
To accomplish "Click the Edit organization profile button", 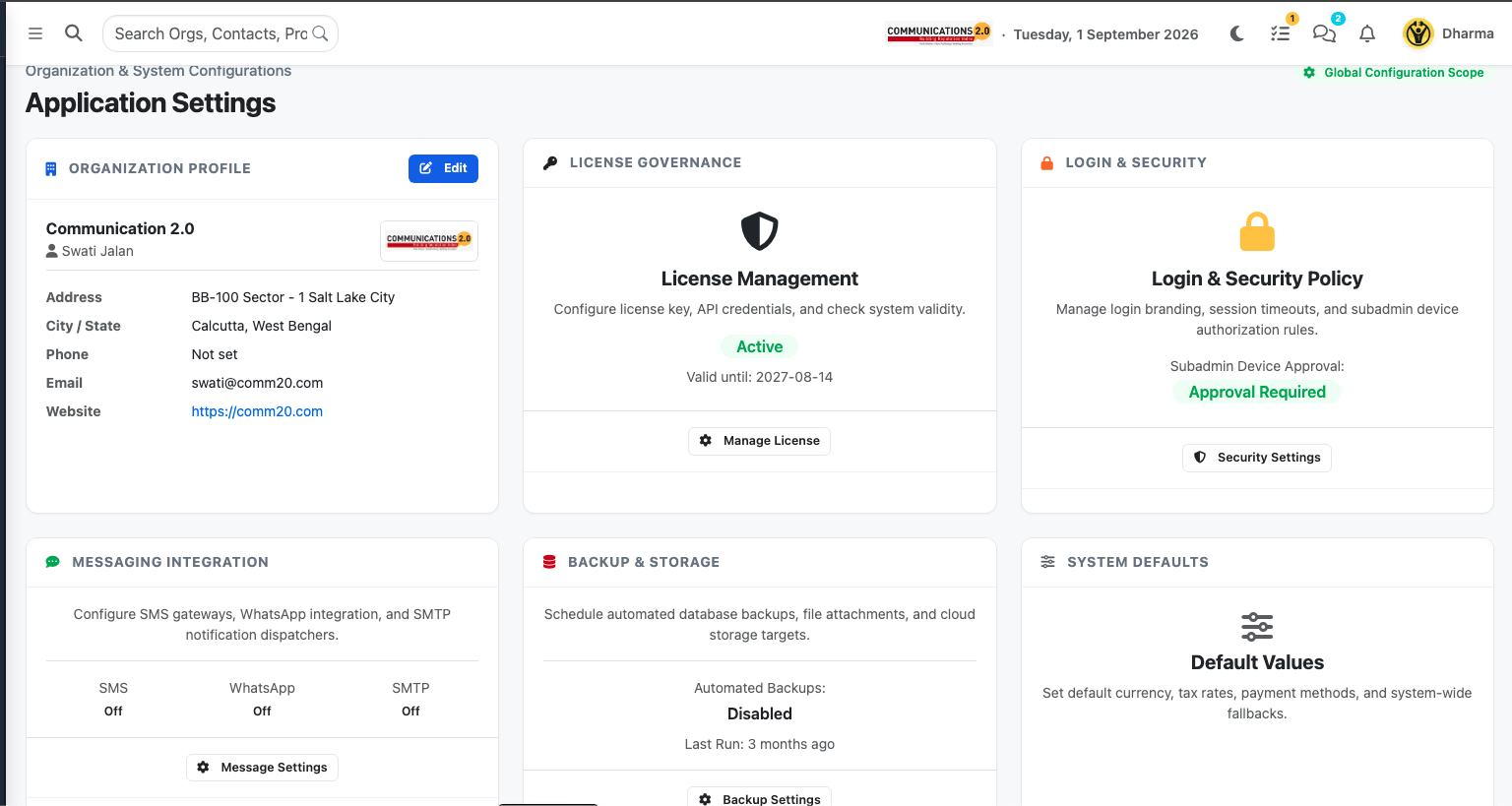I will pyautogui.click(x=443, y=168).
